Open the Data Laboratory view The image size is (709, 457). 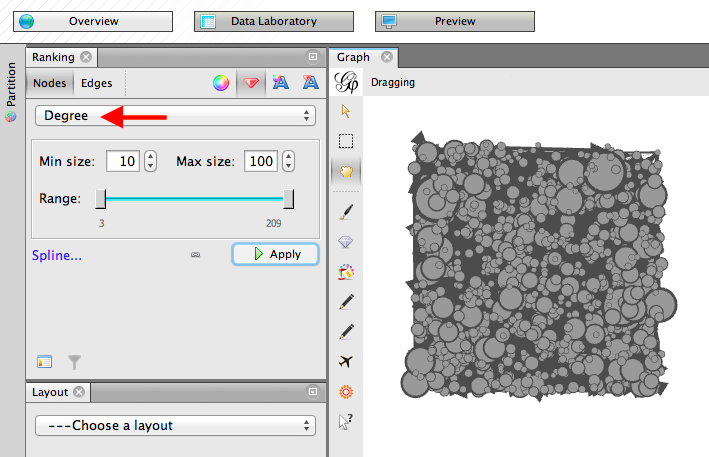tap(274, 21)
